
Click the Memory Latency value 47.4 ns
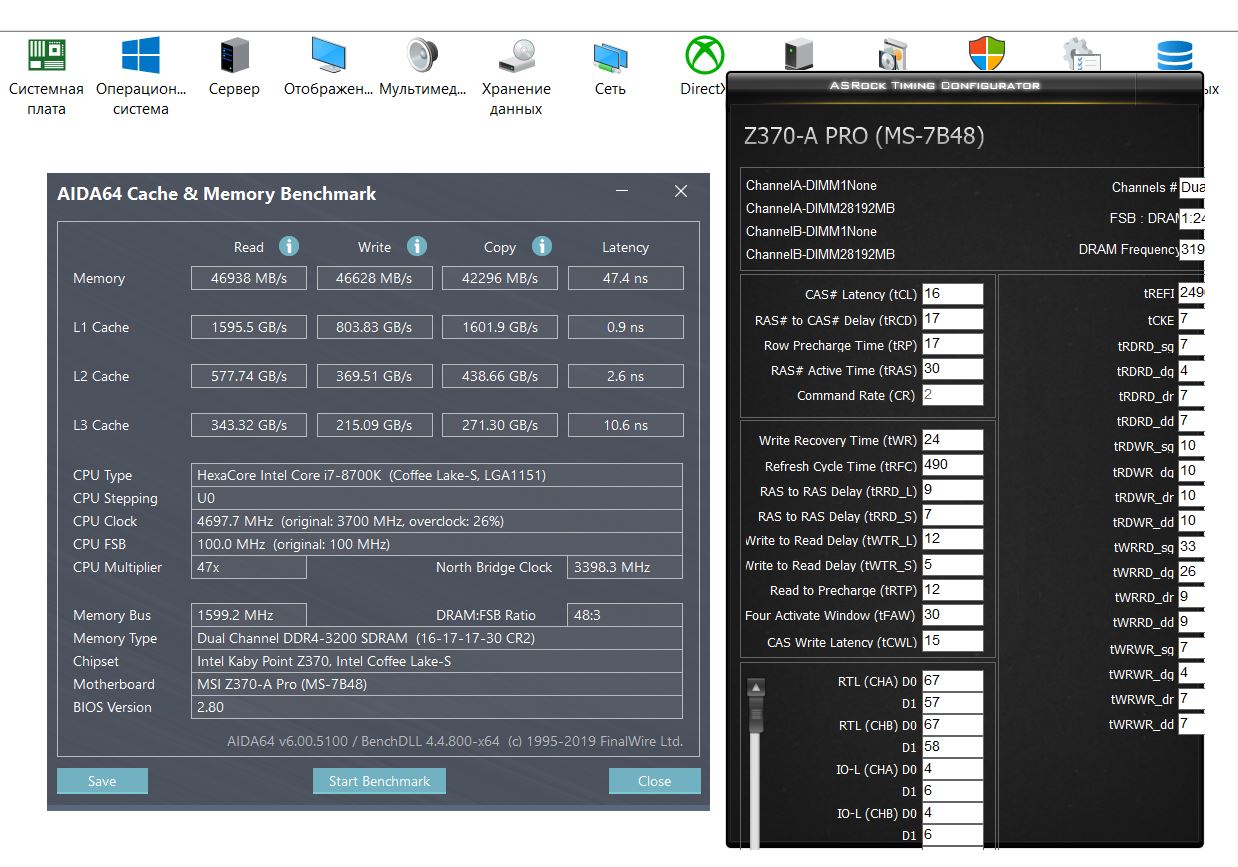626,278
